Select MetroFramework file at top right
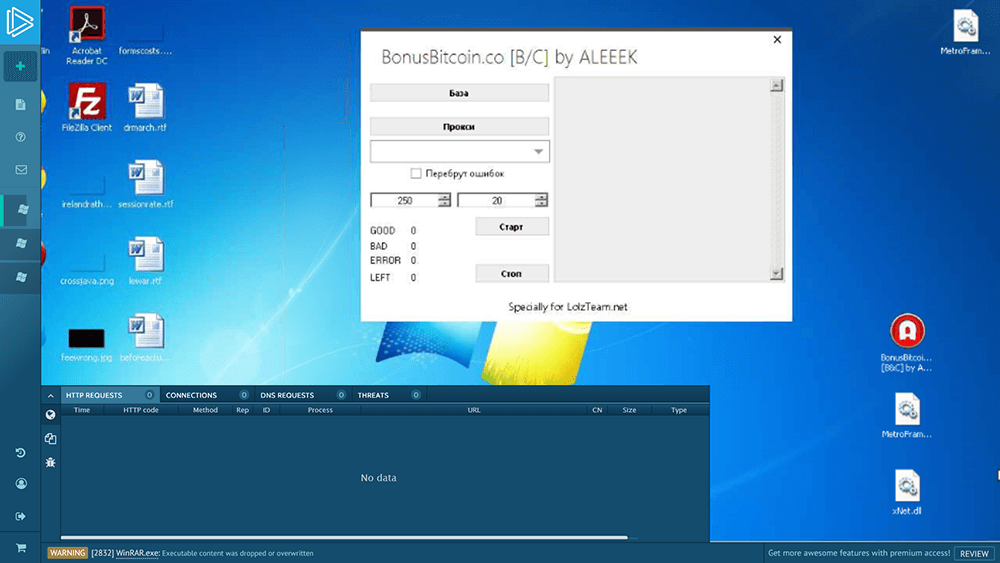This screenshot has width=1000, height=563. [966, 32]
